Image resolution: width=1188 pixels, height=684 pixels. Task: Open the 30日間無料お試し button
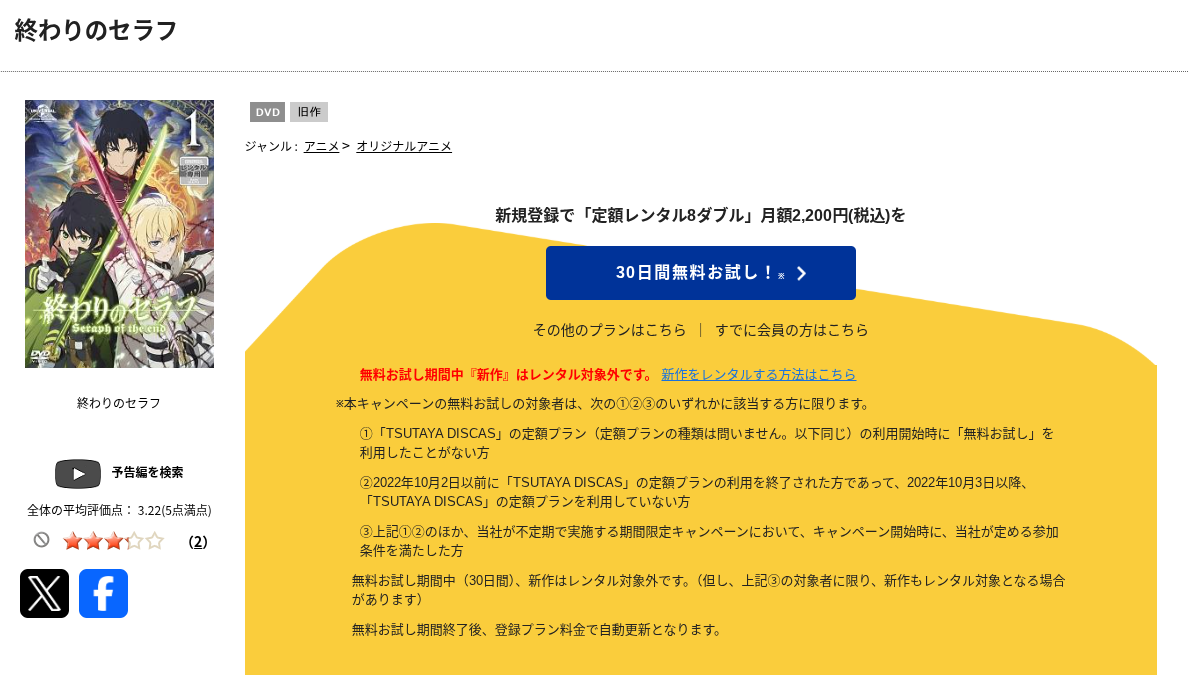coord(701,273)
